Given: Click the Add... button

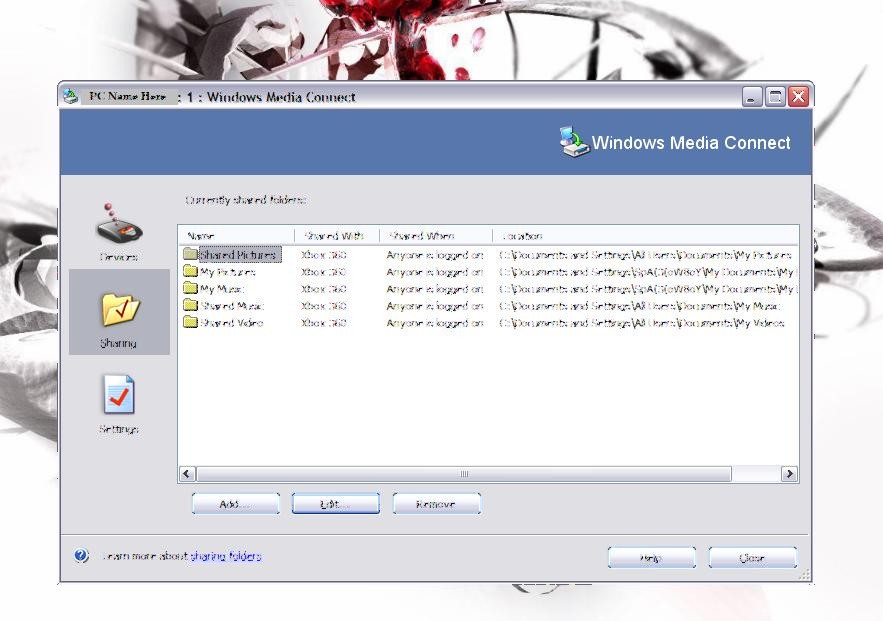Looking at the screenshot, I should 235,504.
